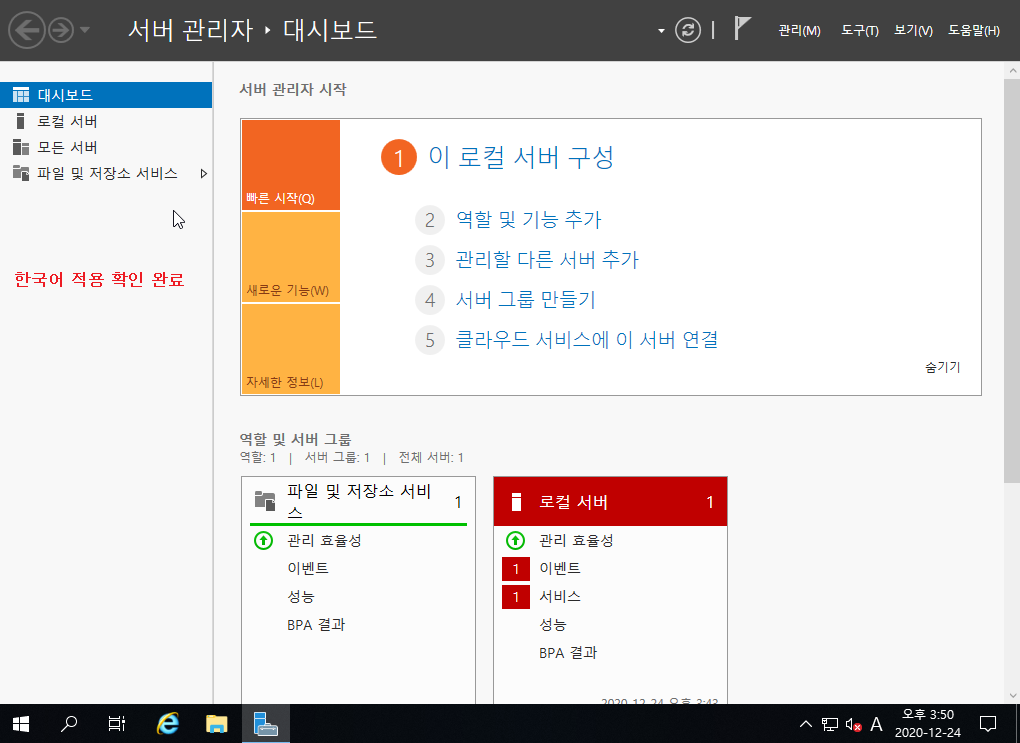
Task: Refresh the Server Manager dashboard
Action: pos(688,30)
